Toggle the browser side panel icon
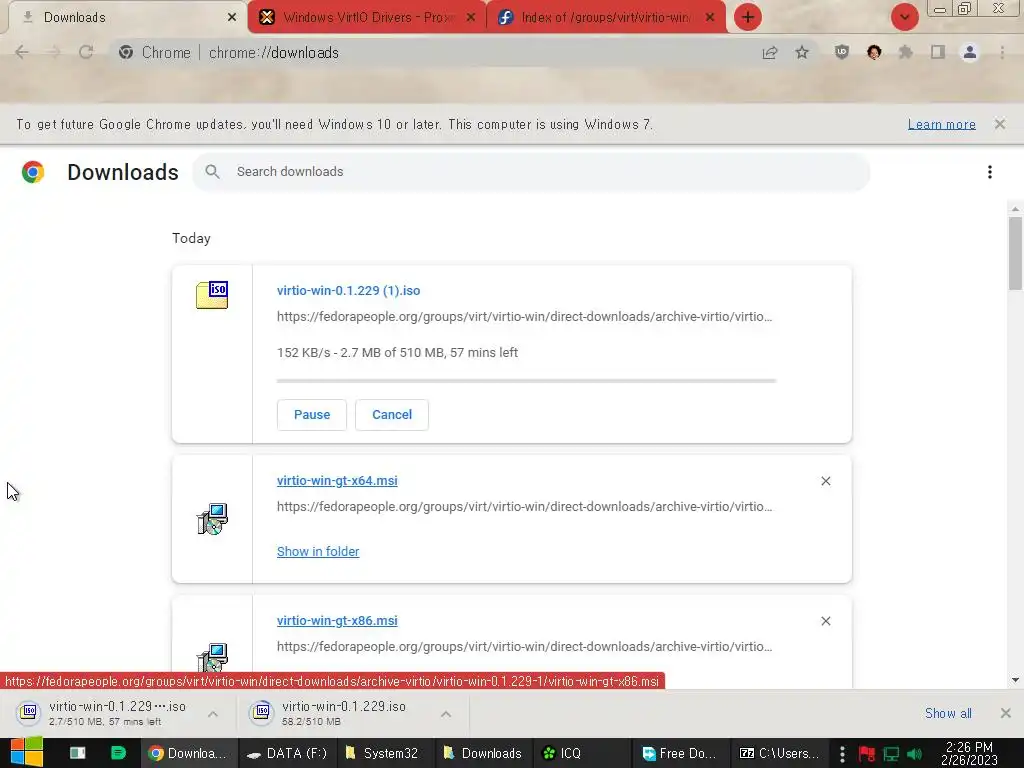1024x768 pixels. (938, 52)
